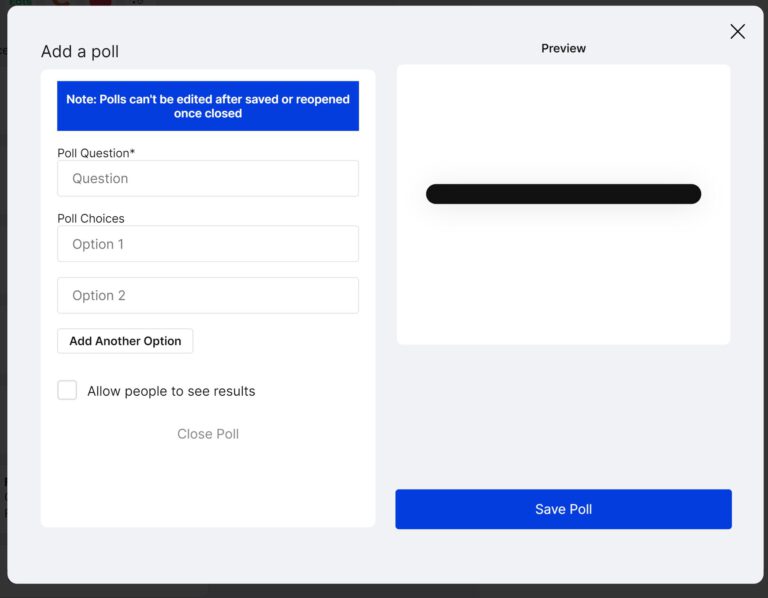Click the Add a poll title
The height and width of the screenshot is (598, 768).
(x=80, y=51)
